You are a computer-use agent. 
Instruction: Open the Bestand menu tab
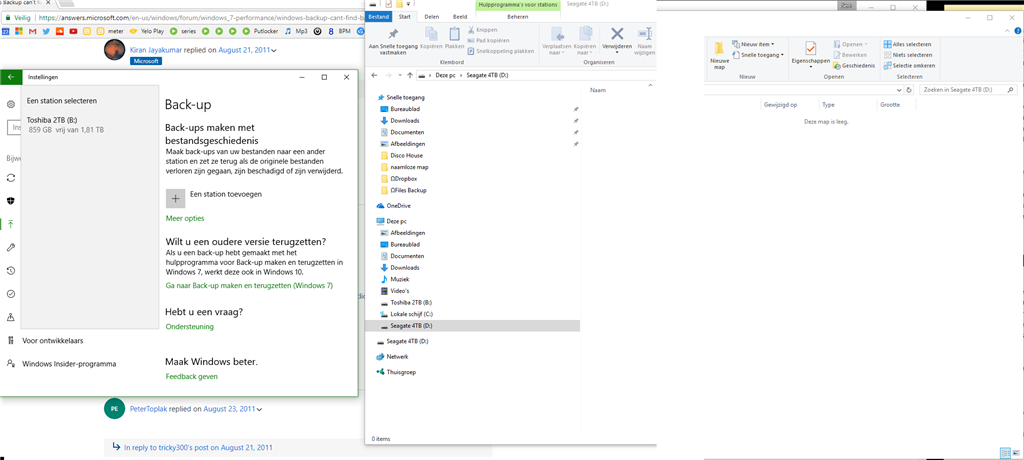pyautogui.click(x=379, y=16)
